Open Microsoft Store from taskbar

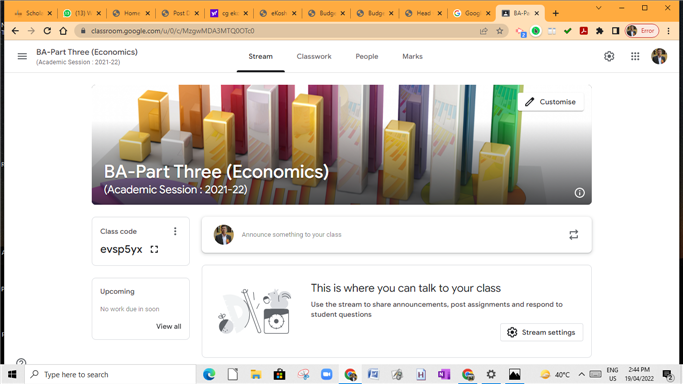click(279, 374)
